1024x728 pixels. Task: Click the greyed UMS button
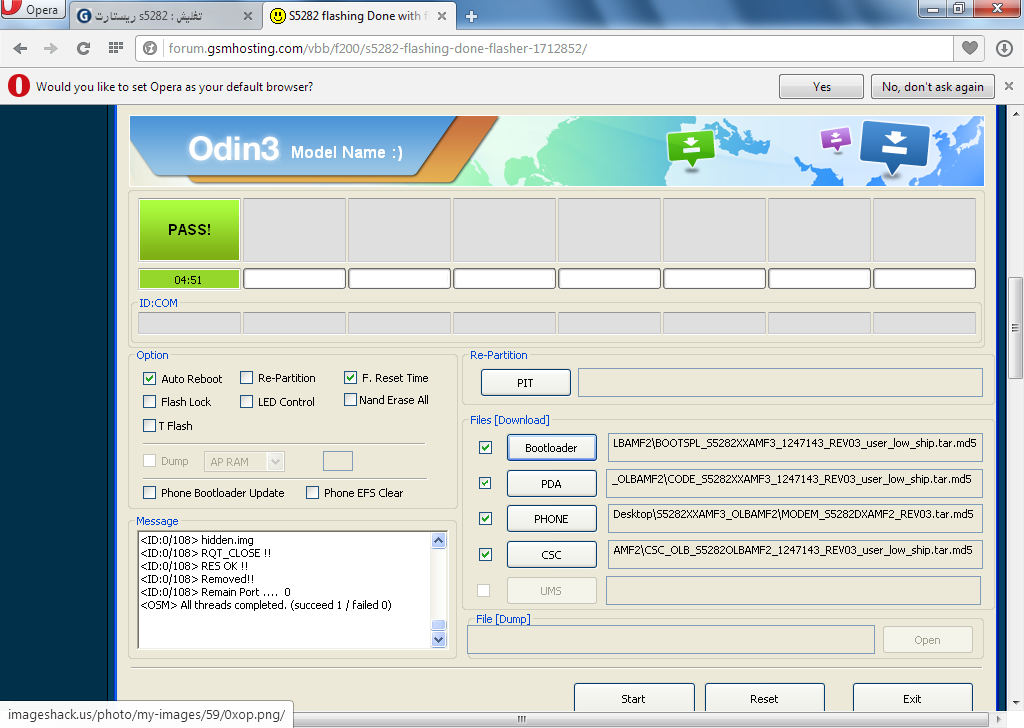[x=551, y=590]
